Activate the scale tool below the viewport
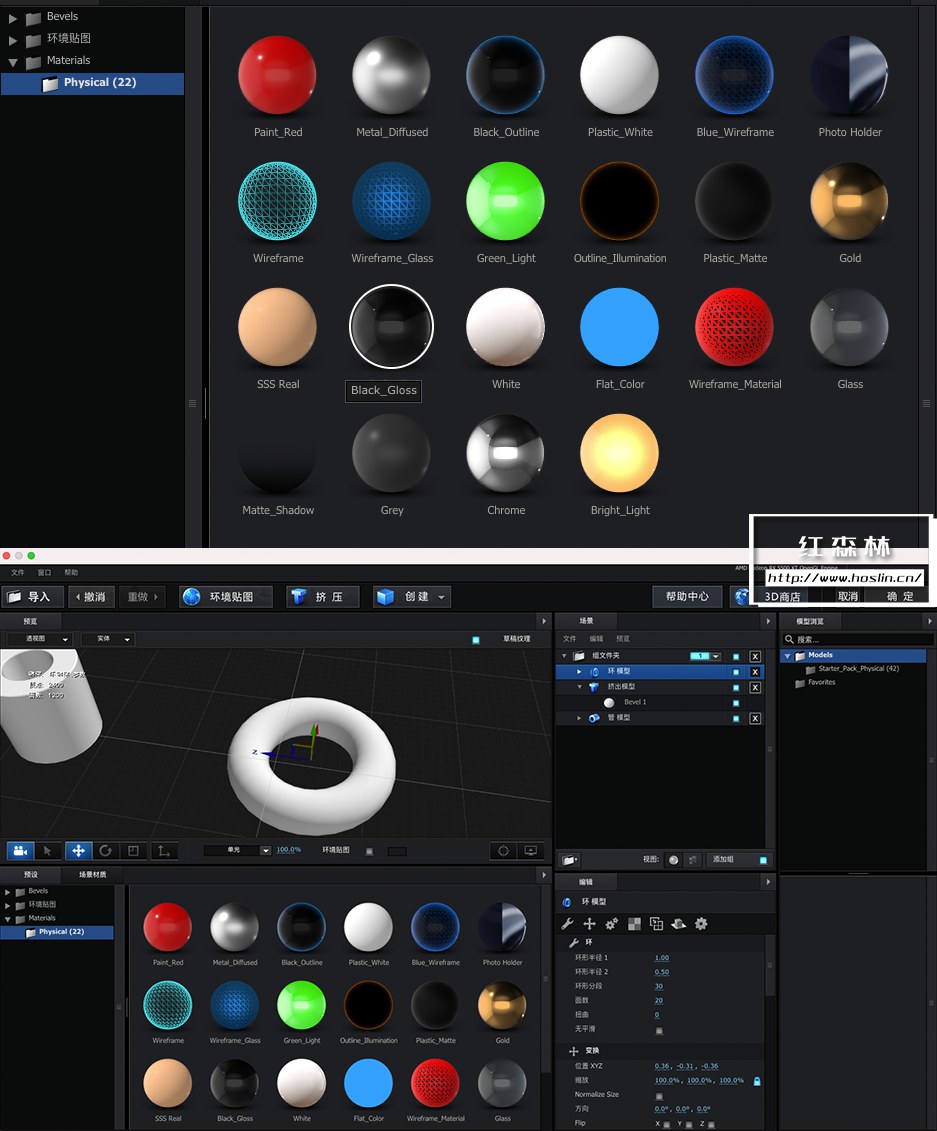Image resolution: width=937 pixels, height=1131 pixels. [x=133, y=850]
